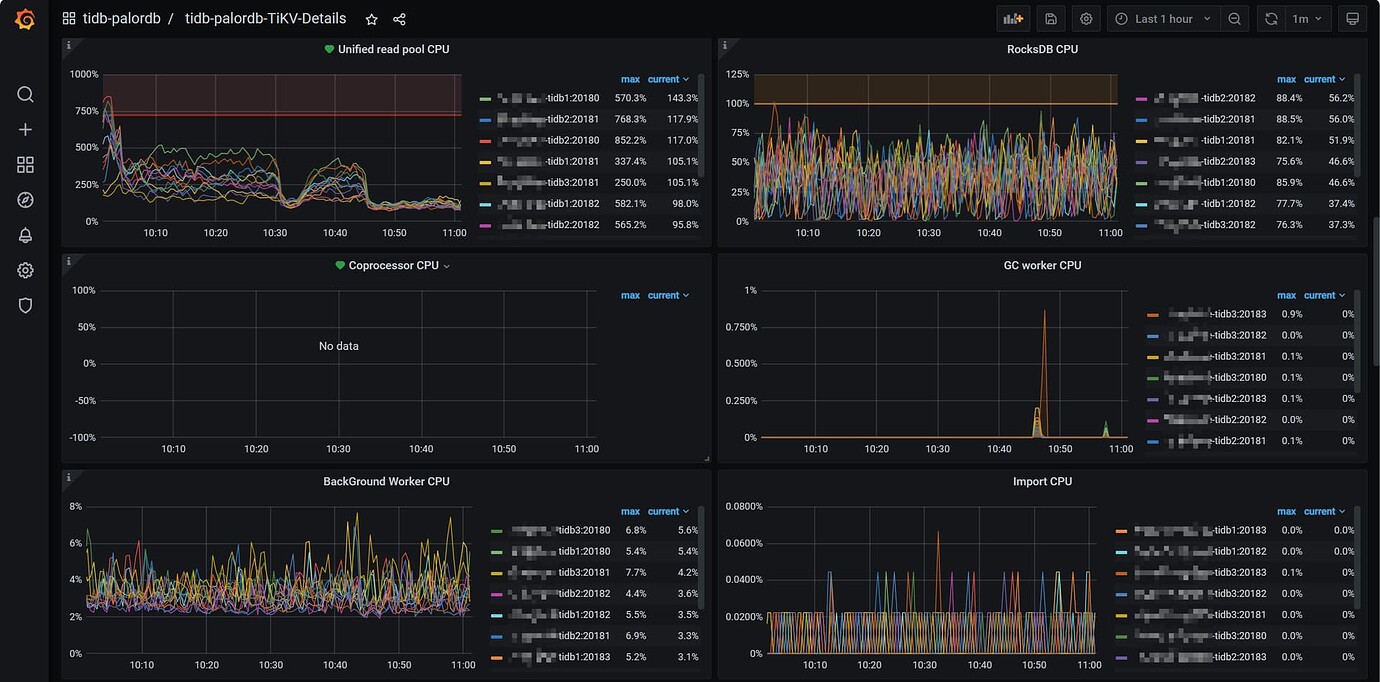Open the Search dashboards sidebar icon
1380x682 pixels.
click(x=25, y=94)
